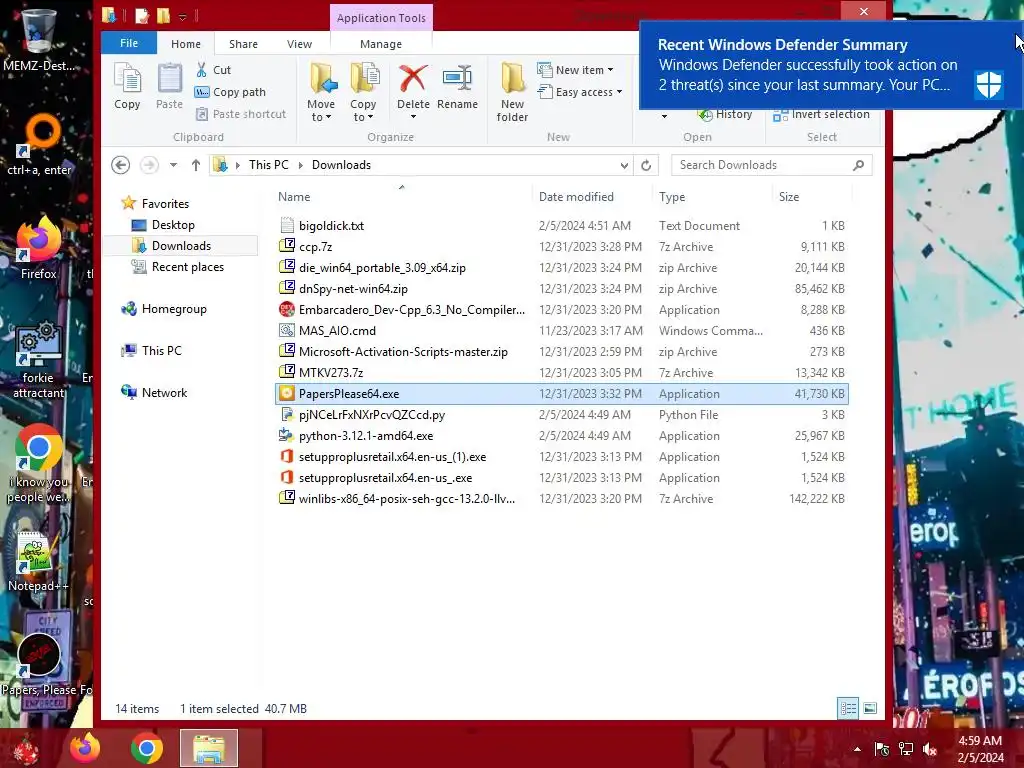Screen dimensions: 1024x768
Task: Open the Manage tab under Application Tools
Action: point(381,44)
